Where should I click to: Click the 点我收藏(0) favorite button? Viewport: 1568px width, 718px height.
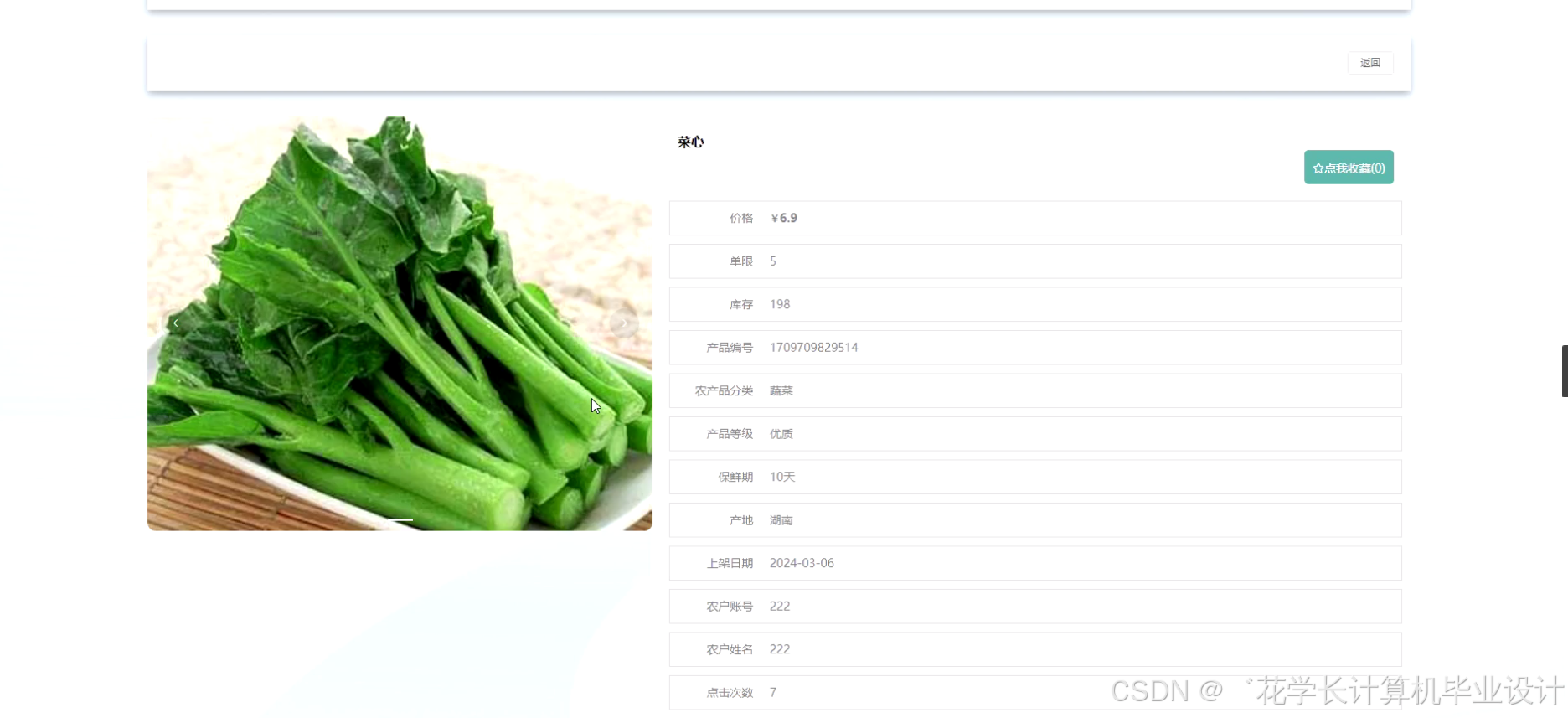tap(1349, 168)
